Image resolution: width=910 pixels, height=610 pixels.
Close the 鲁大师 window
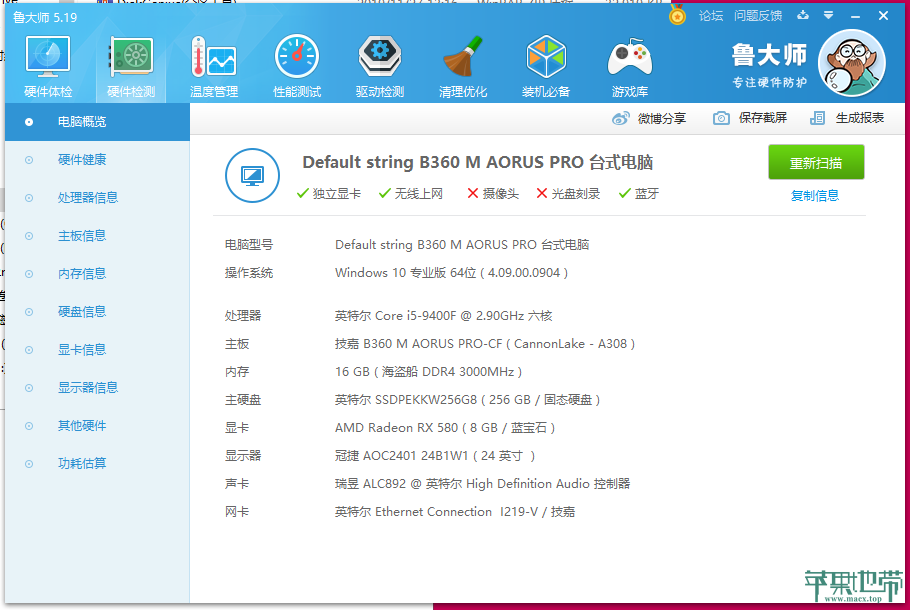[883, 16]
